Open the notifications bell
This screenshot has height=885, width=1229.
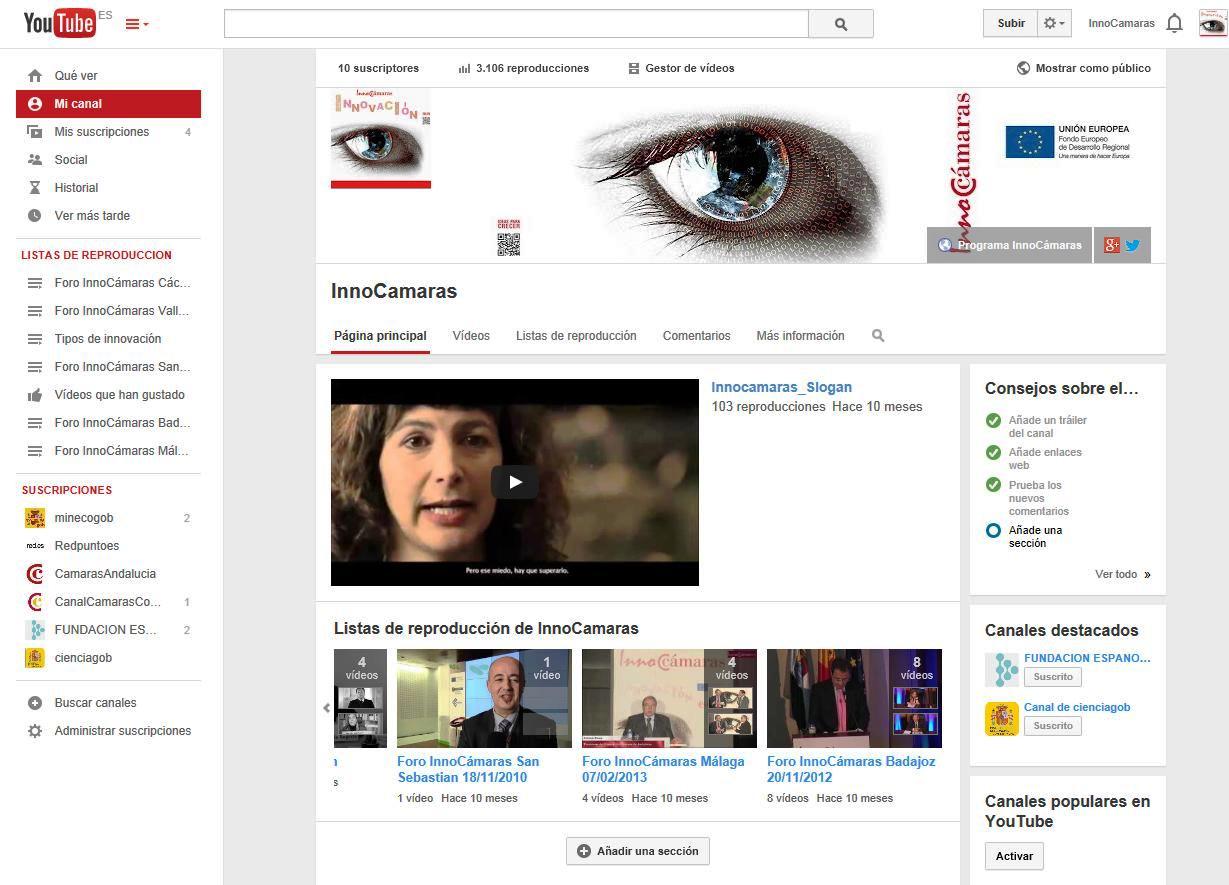pos(1175,23)
